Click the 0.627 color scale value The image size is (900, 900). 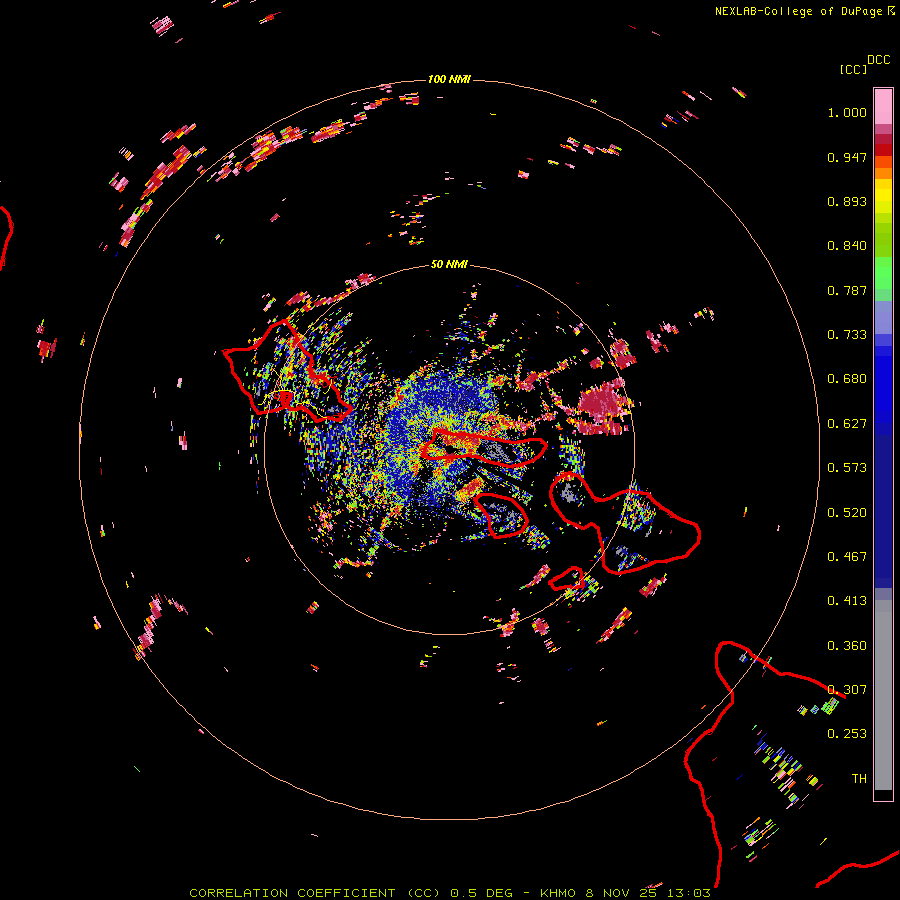(847, 424)
